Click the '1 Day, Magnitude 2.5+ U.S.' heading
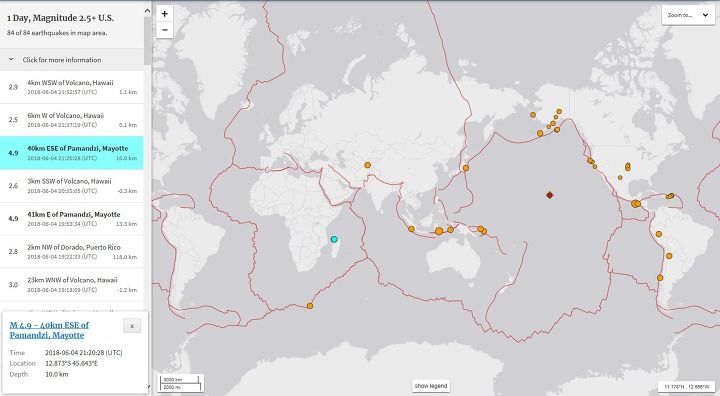This screenshot has height=396, width=720. click(60, 18)
